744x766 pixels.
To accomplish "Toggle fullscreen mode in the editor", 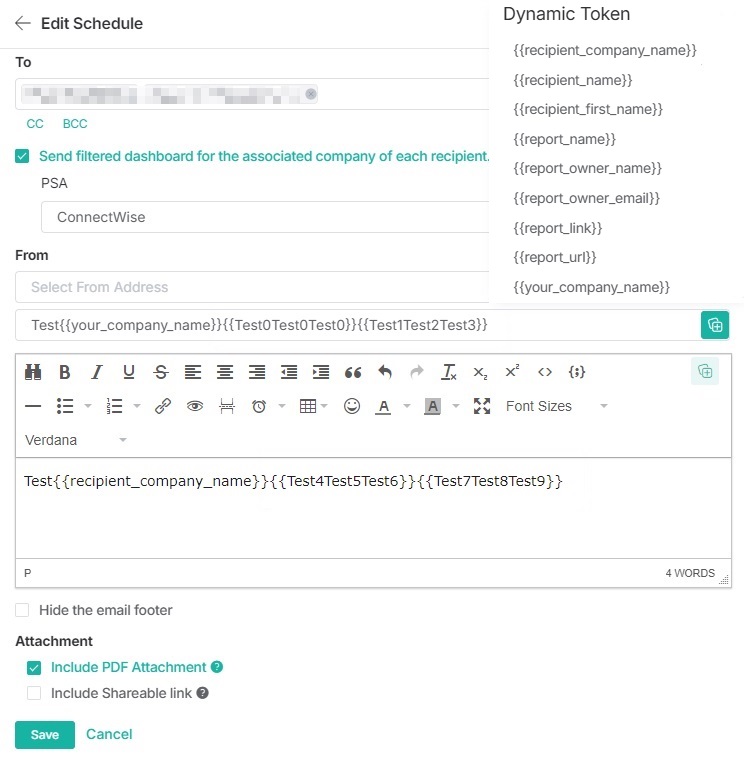I will pyautogui.click(x=482, y=406).
